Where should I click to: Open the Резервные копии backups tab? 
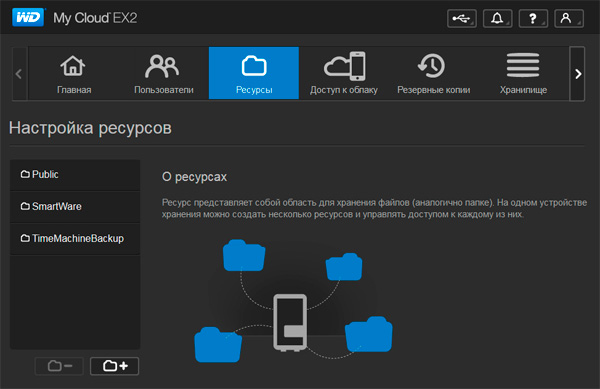click(434, 73)
